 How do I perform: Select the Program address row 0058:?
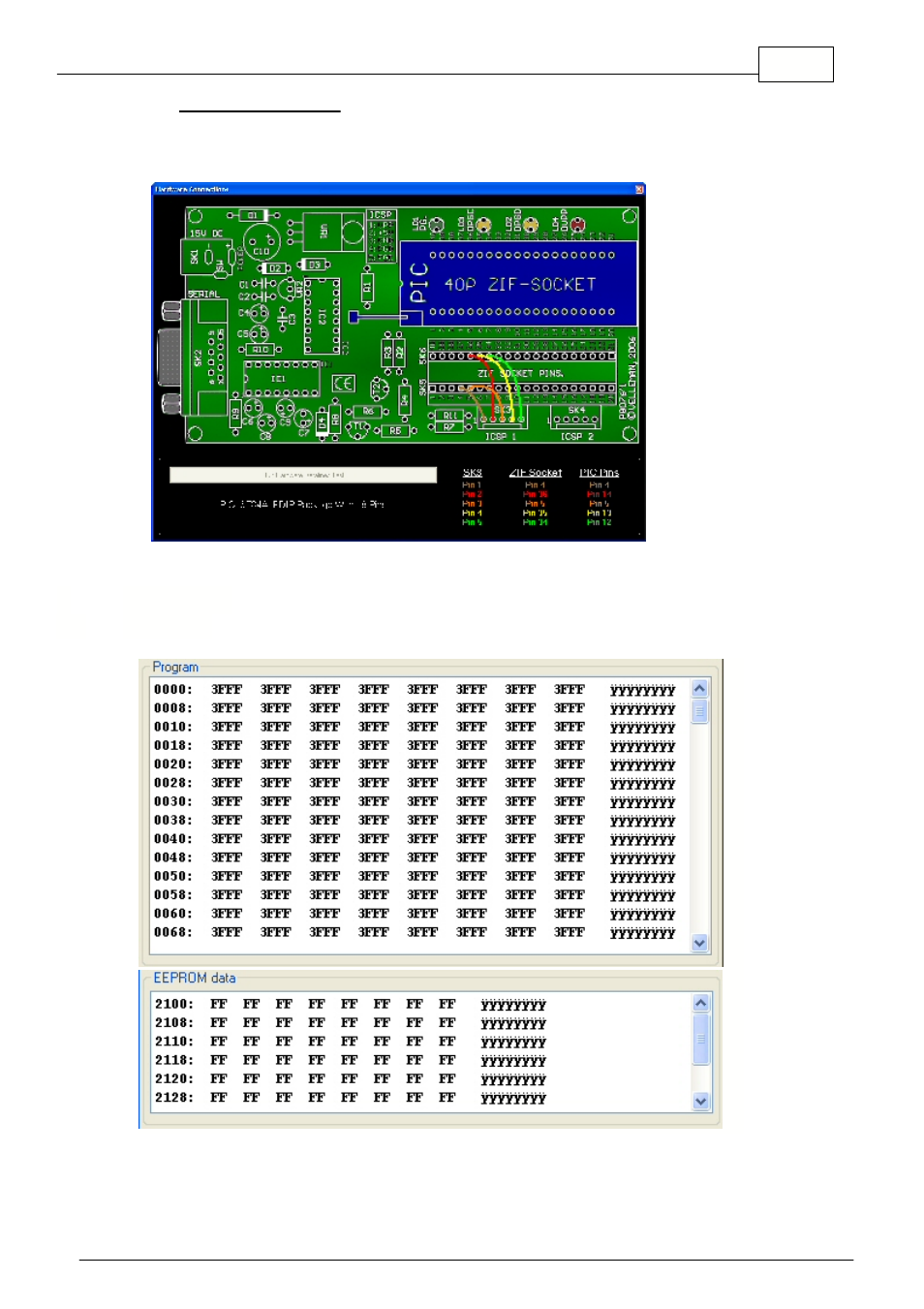(415, 895)
